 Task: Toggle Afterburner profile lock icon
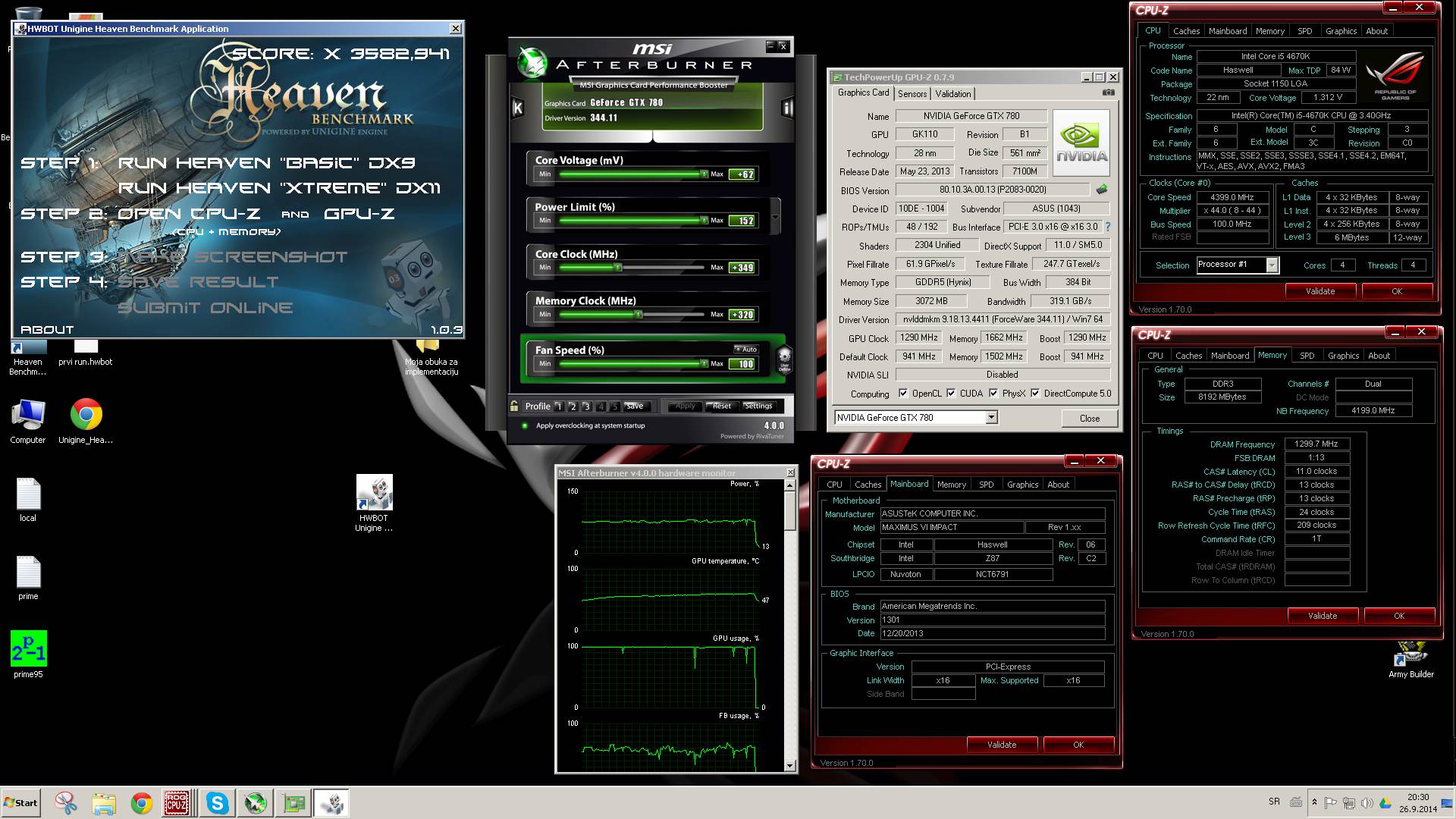pyautogui.click(x=515, y=406)
